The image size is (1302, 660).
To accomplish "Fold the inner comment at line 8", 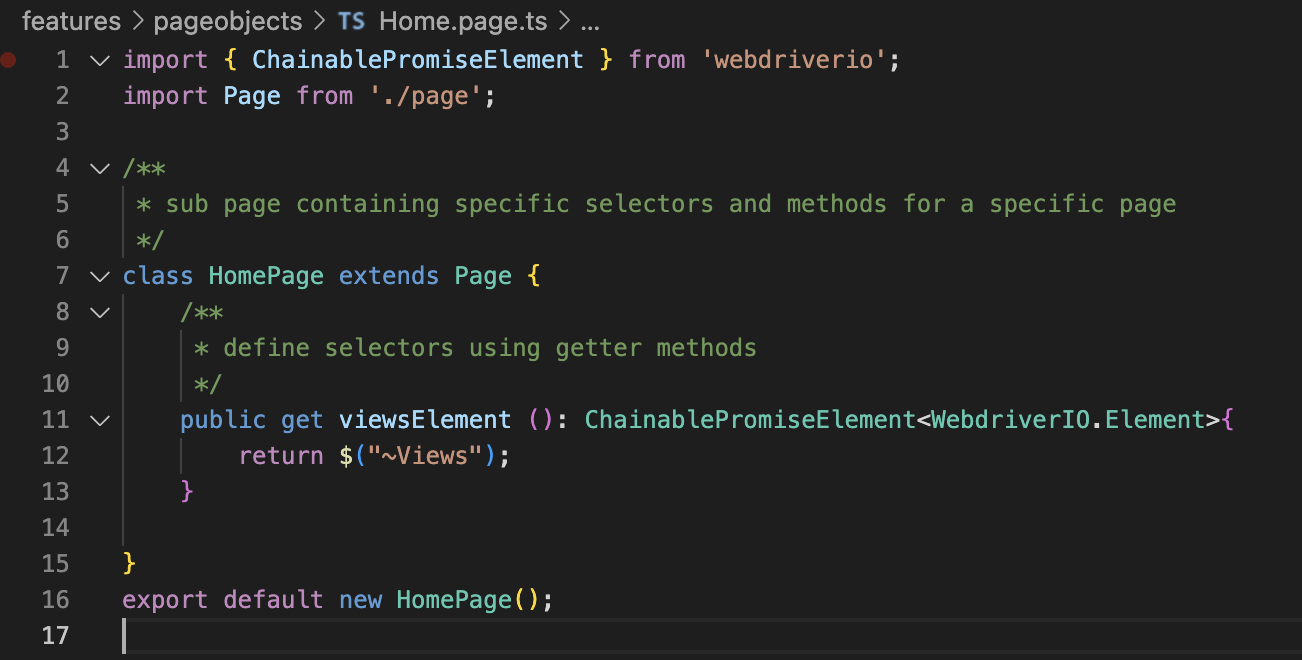I will [x=99, y=312].
